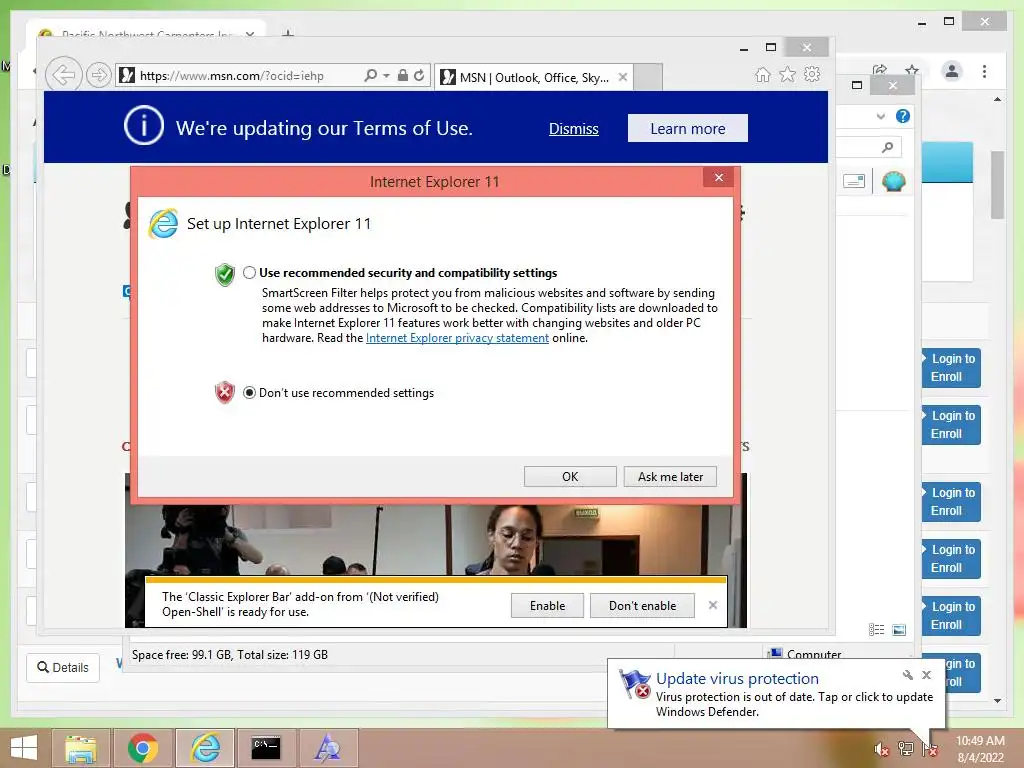Select Use recommended security settings radio
Screen dimensions: 1024x768
tap(249, 273)
